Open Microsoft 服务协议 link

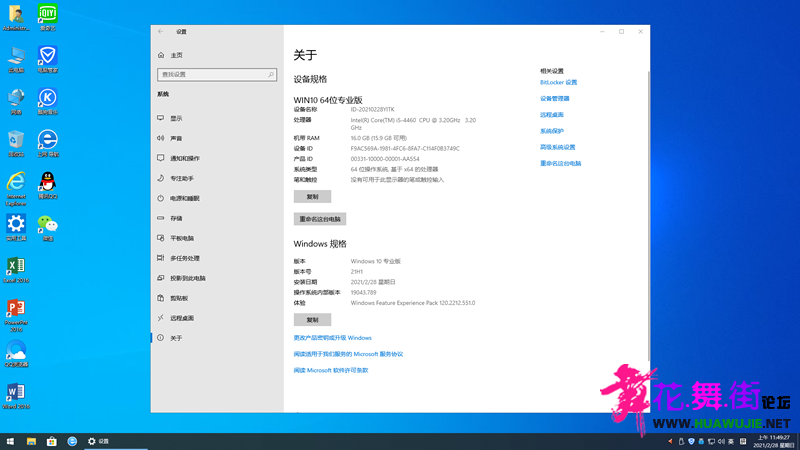click(348, 354)
